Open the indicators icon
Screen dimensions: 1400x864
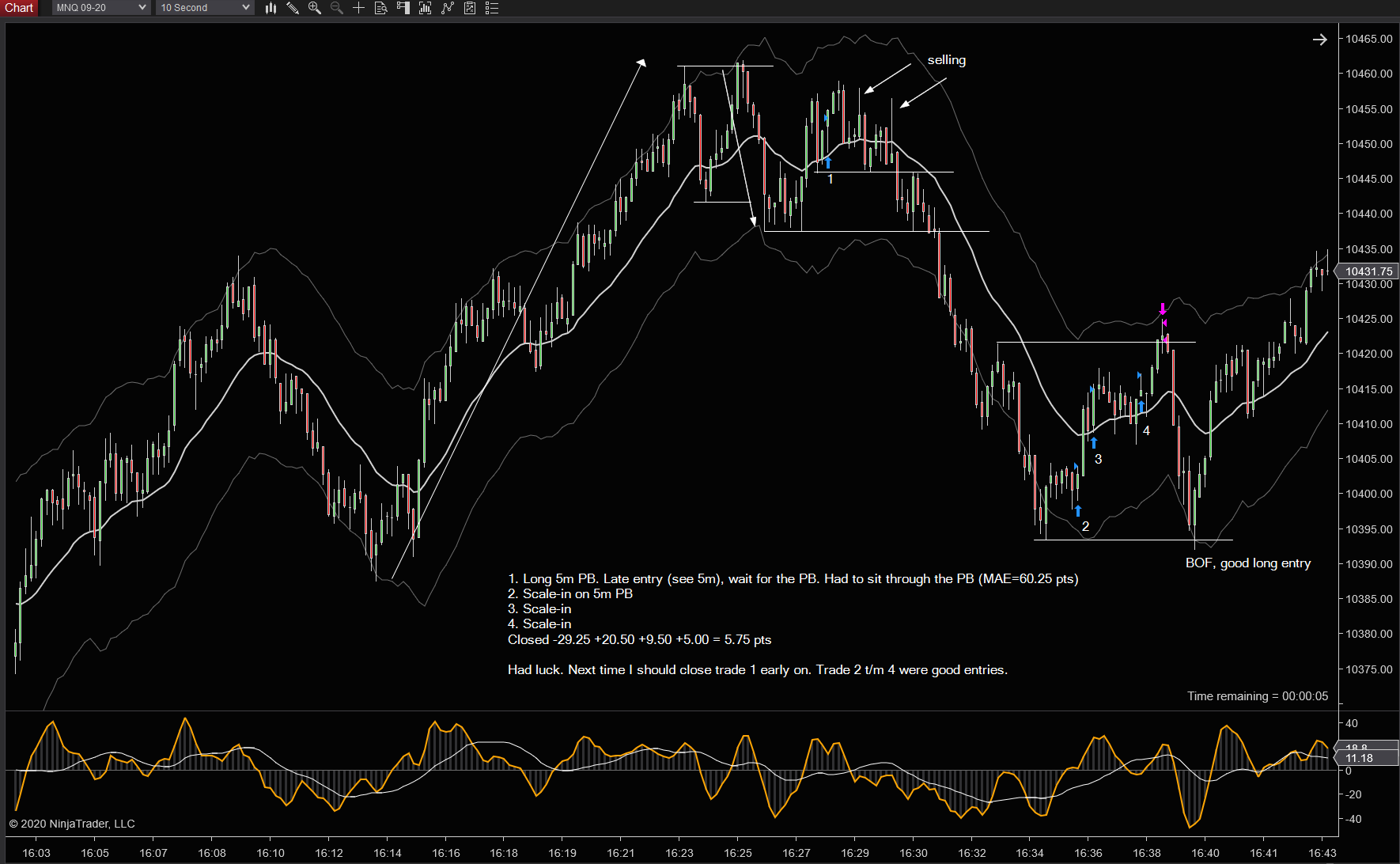426,8
